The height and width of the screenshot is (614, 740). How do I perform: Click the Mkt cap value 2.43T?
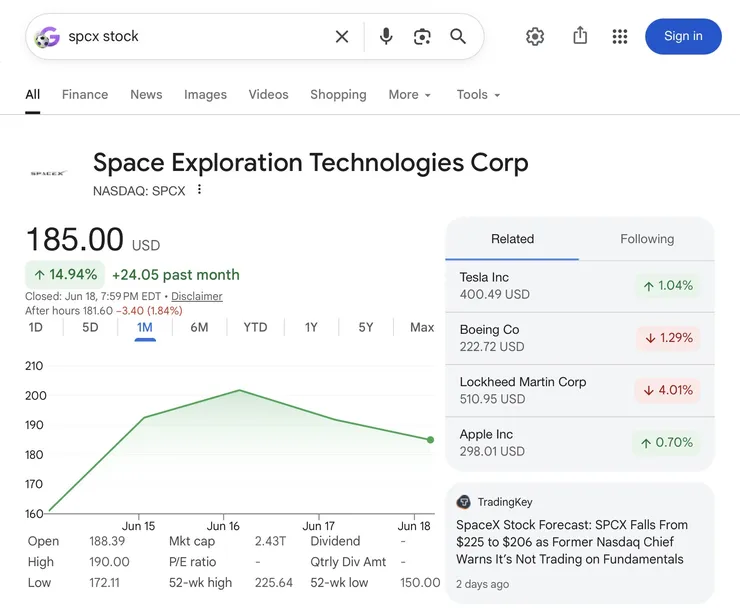click(270, 541)
